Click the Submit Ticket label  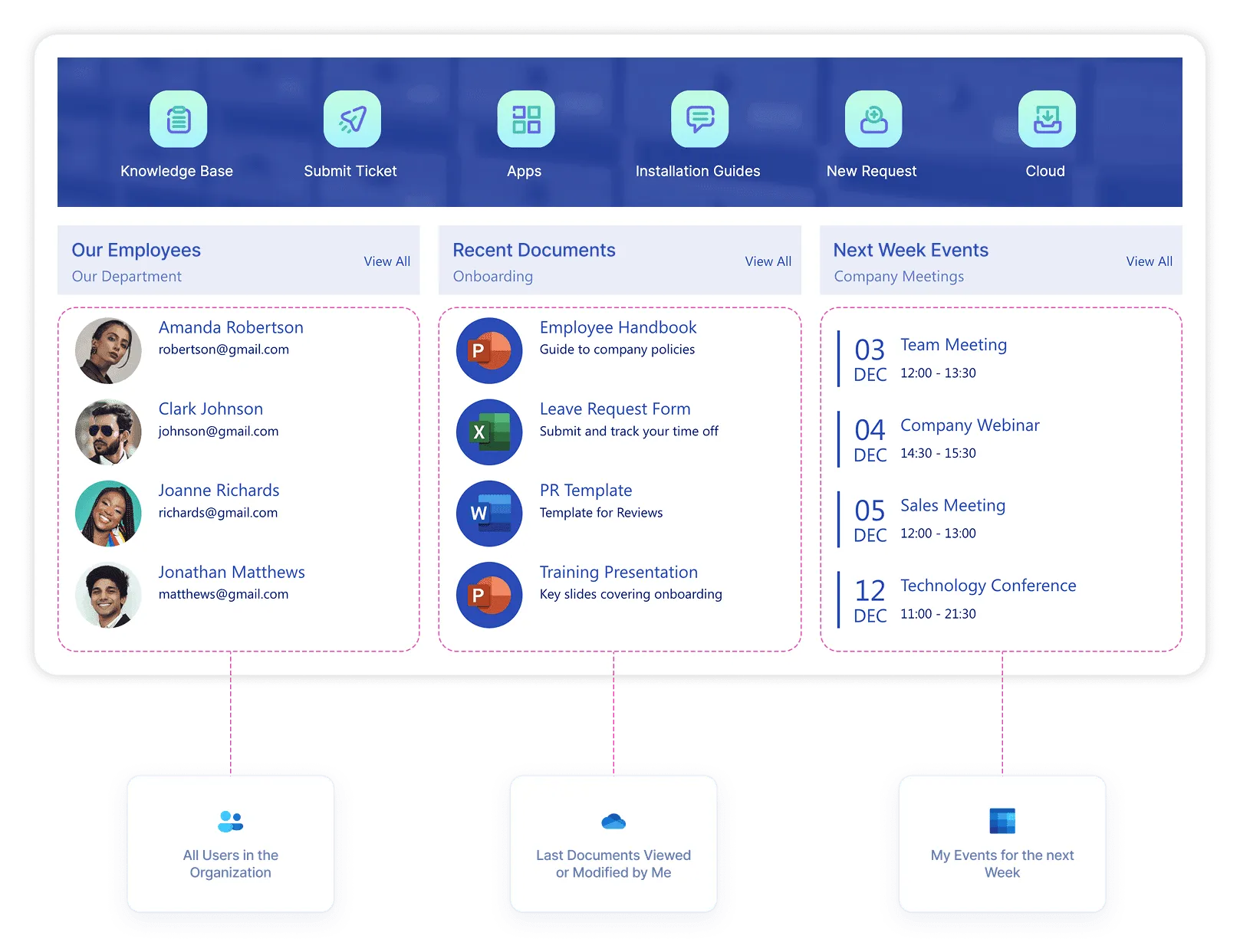350,171
